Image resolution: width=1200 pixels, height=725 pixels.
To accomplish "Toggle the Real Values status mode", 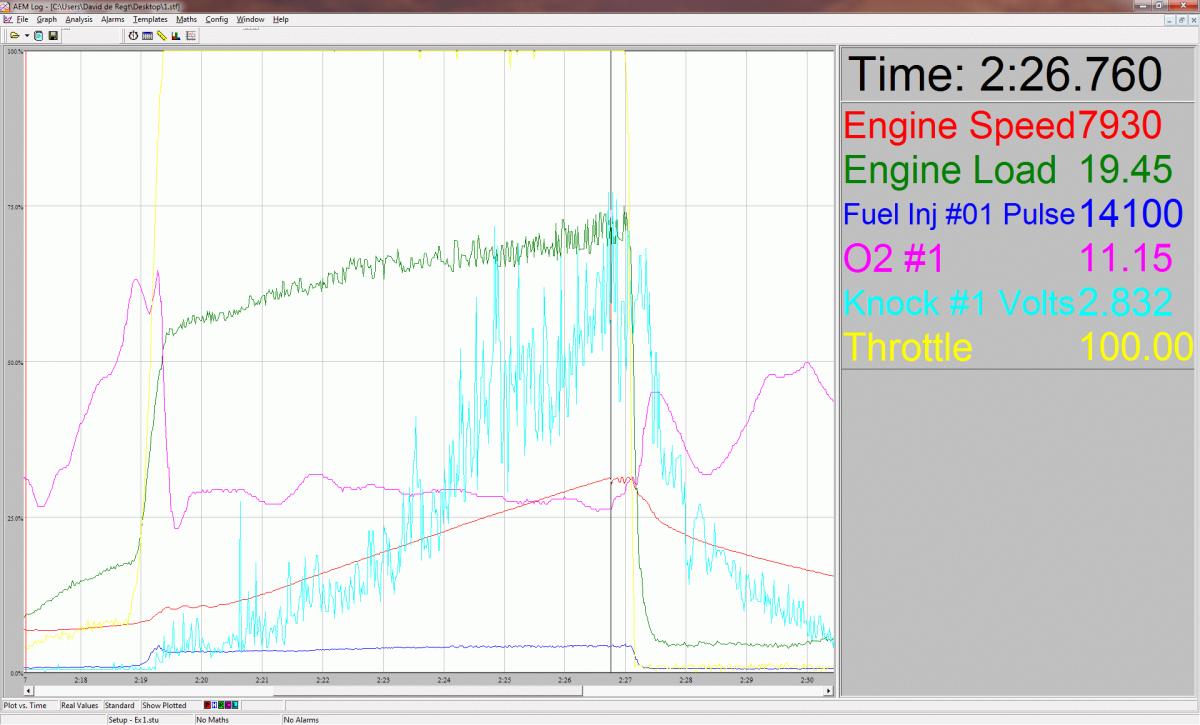I will [x=79, y=706].
